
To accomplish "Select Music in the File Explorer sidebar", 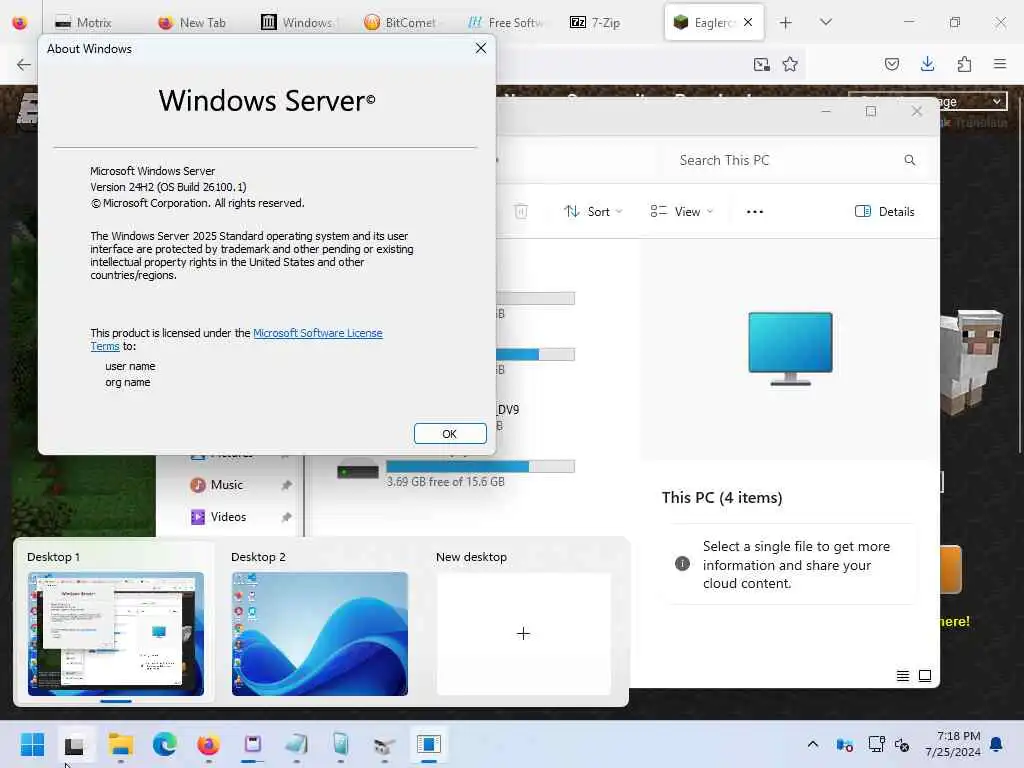I will pyautogui.click(x=227, y=485).
